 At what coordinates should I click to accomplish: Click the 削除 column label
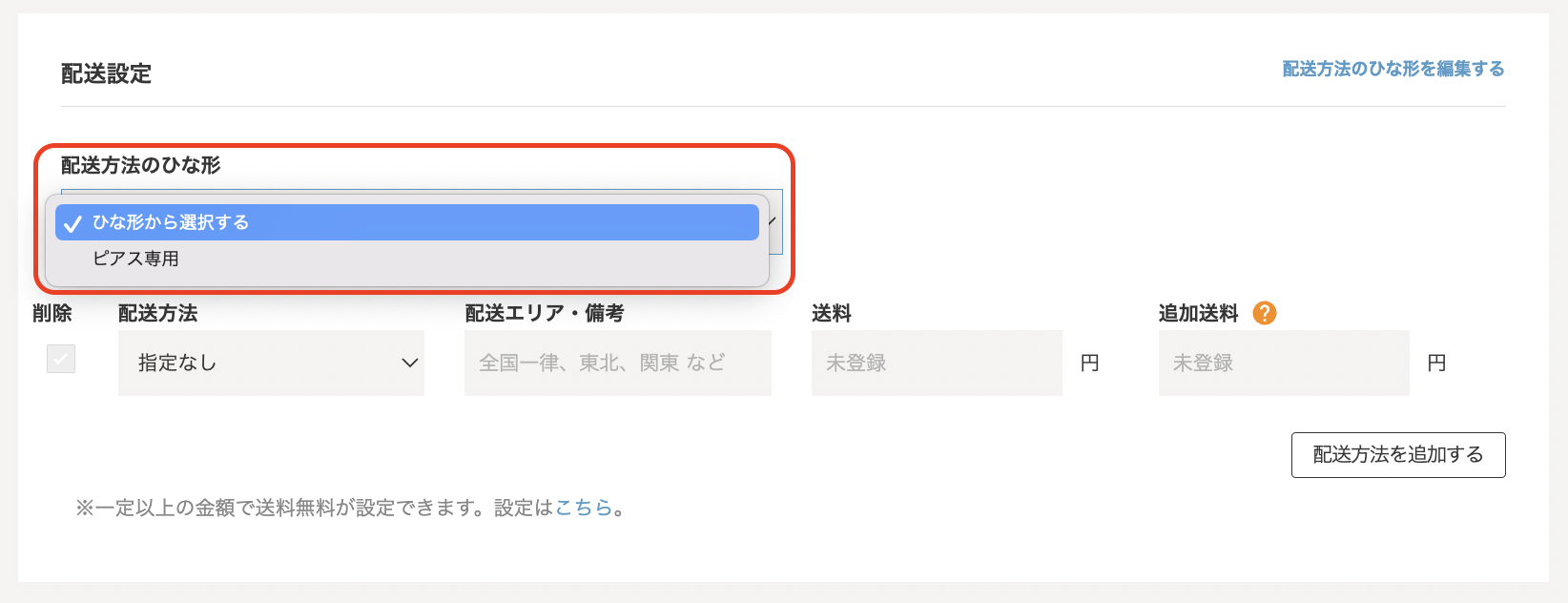coord(52,313)
